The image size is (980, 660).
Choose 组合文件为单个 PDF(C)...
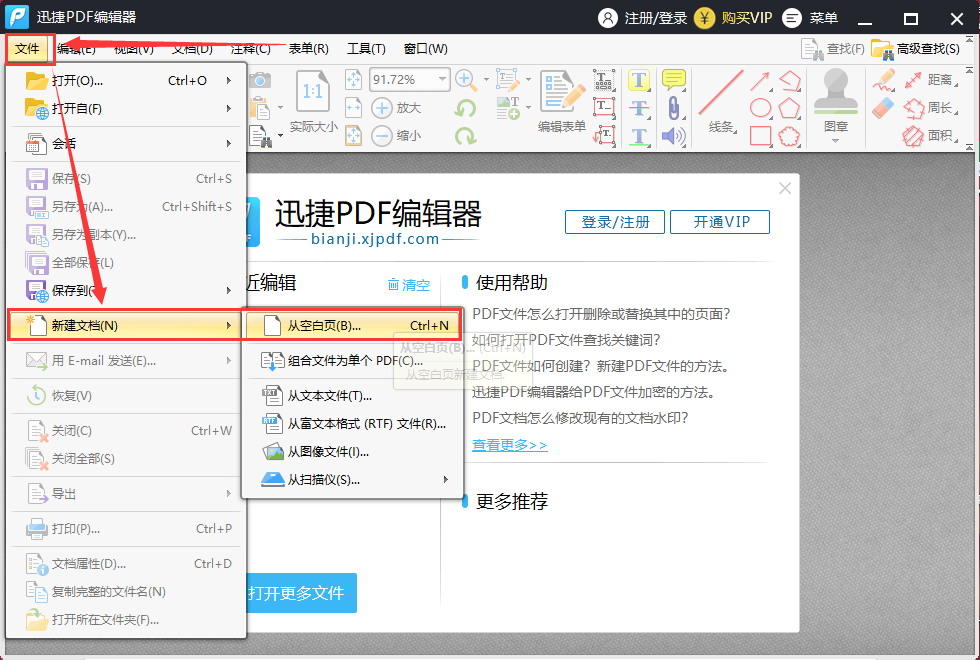tap(354, 361)
